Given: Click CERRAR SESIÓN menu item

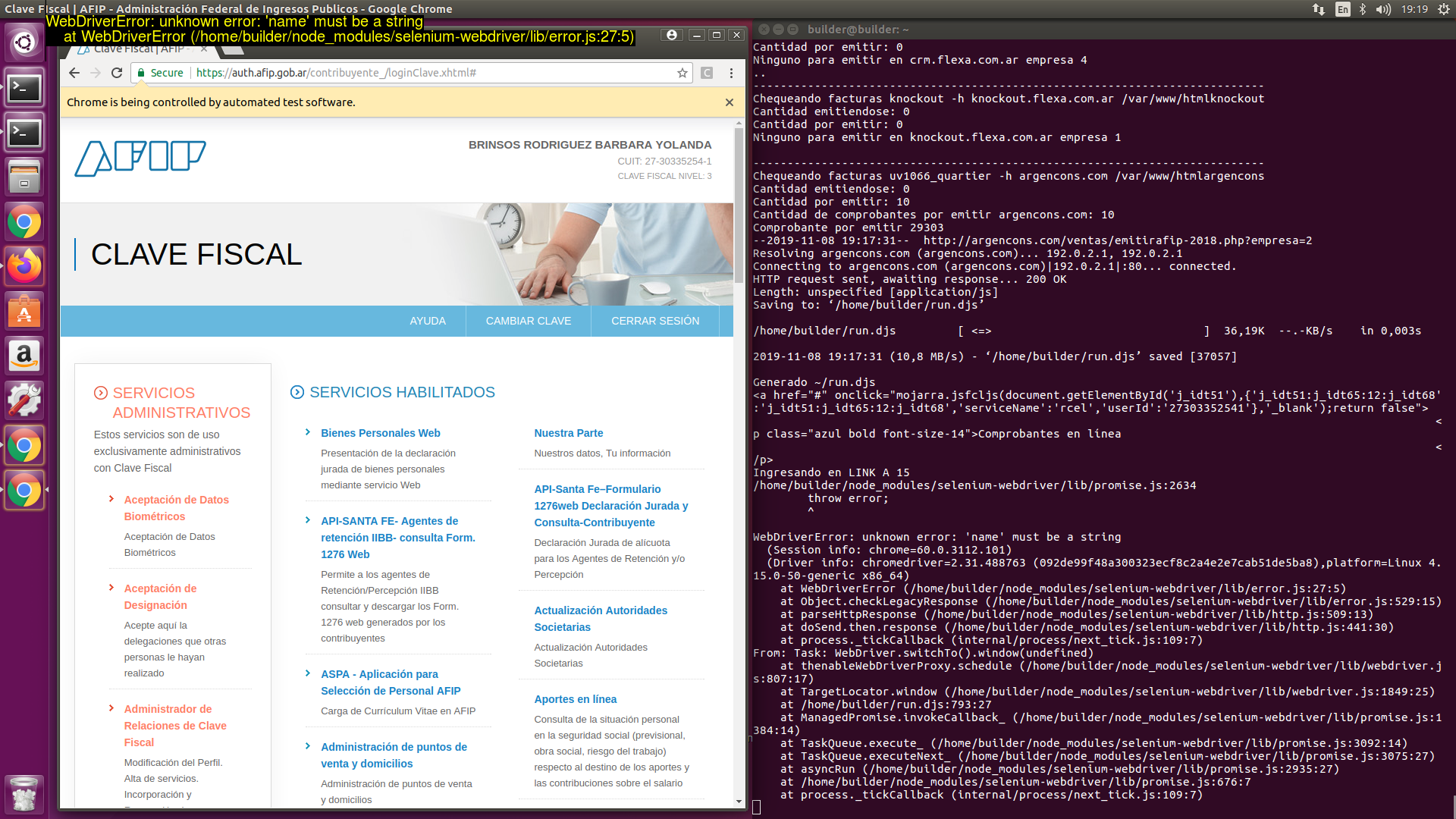Looking at the screenshot, I should pos(655,322).
